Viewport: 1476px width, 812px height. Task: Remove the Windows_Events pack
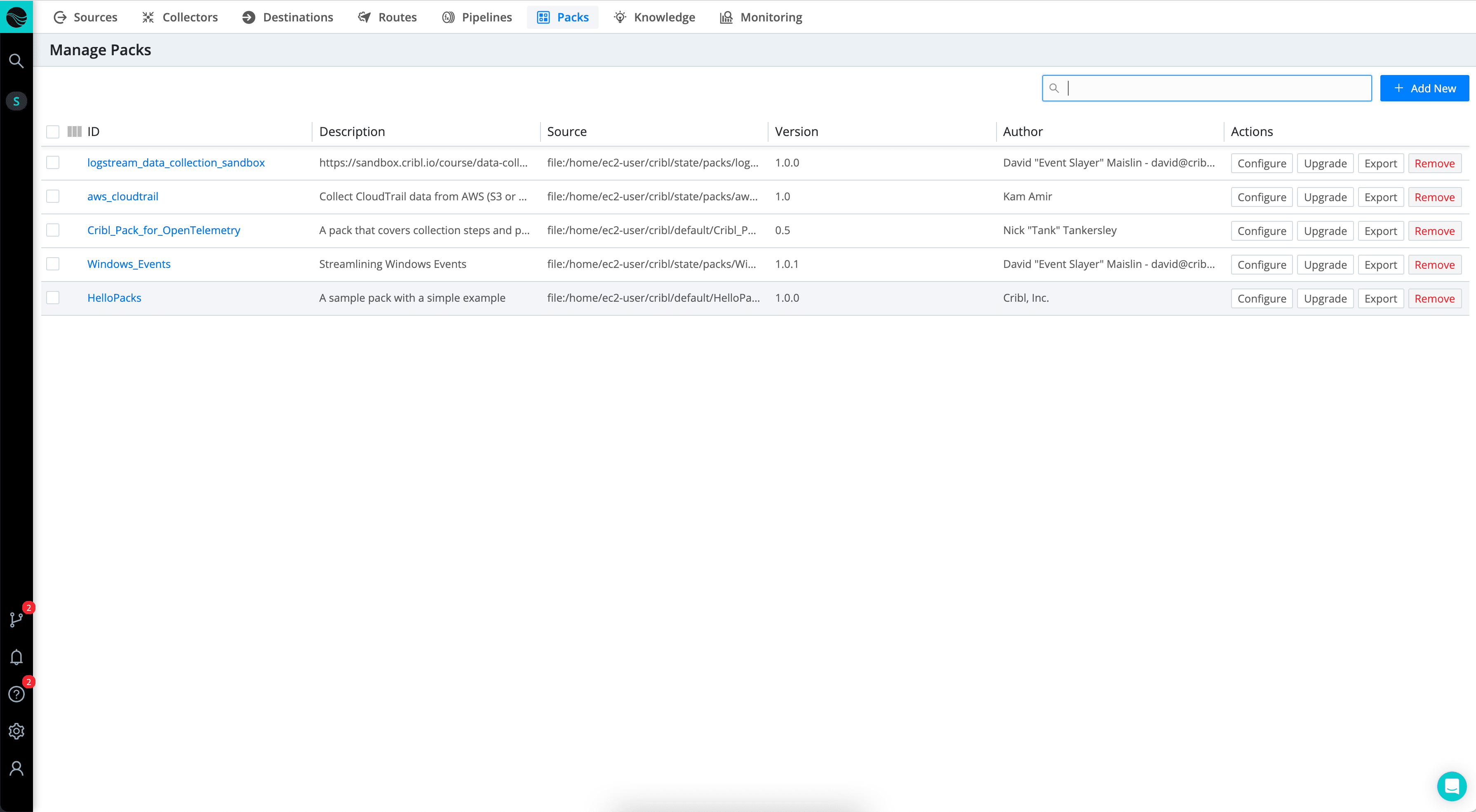[x=1434, y=265]
